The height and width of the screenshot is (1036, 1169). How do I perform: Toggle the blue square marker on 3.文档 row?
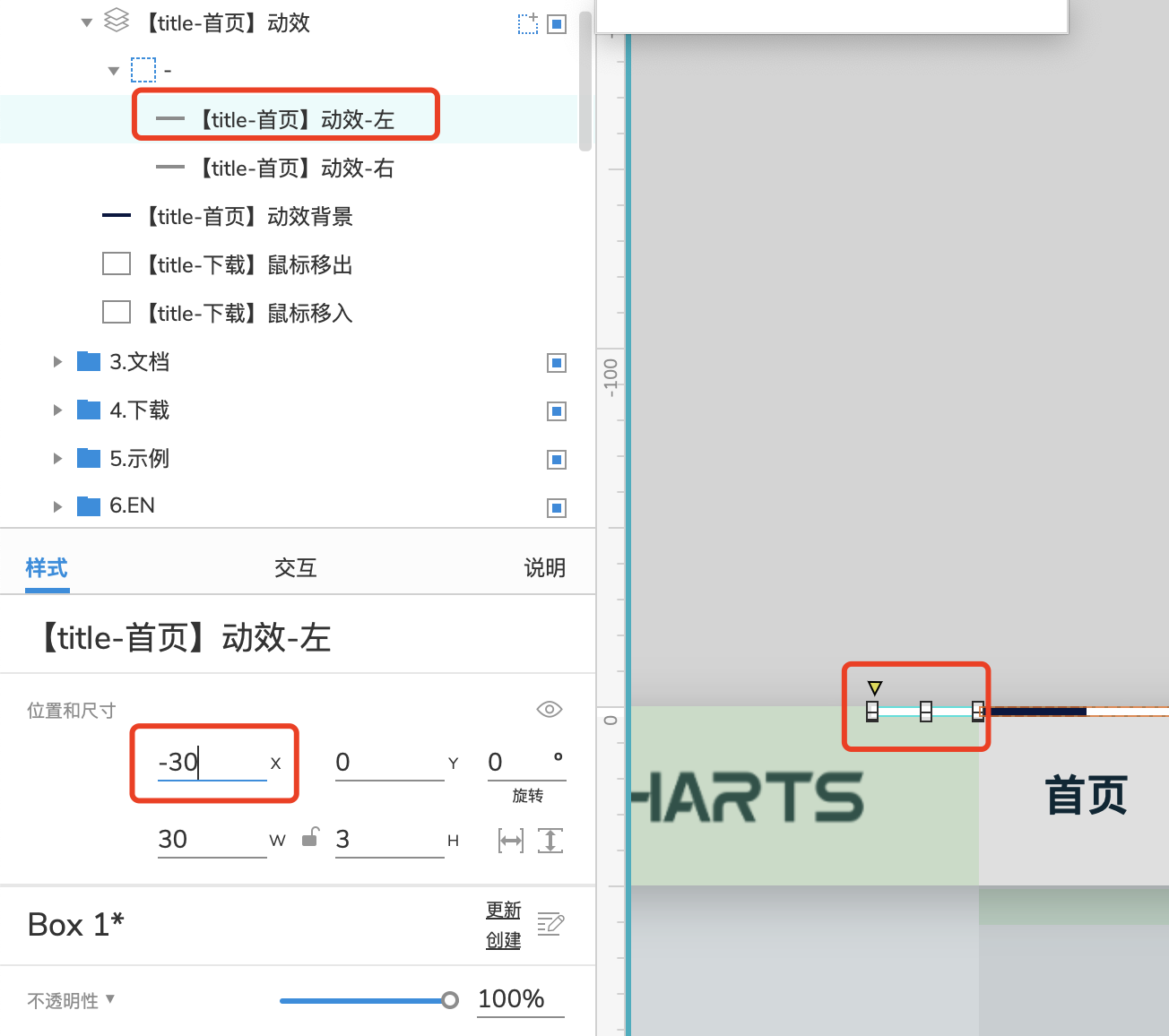pos(557,363)
